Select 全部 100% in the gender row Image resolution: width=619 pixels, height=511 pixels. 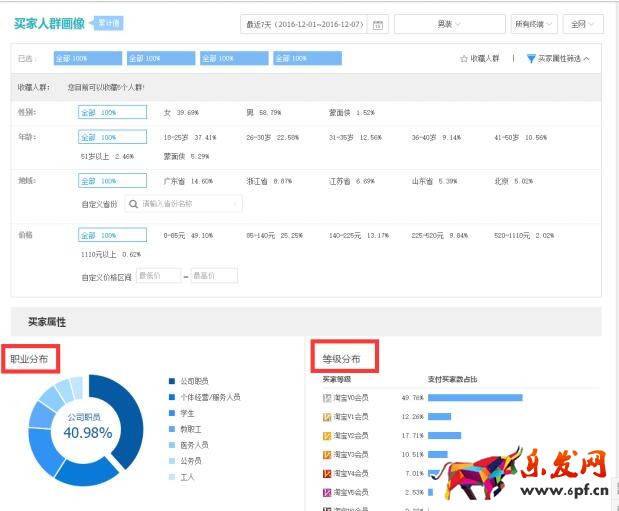pos(112,113)
